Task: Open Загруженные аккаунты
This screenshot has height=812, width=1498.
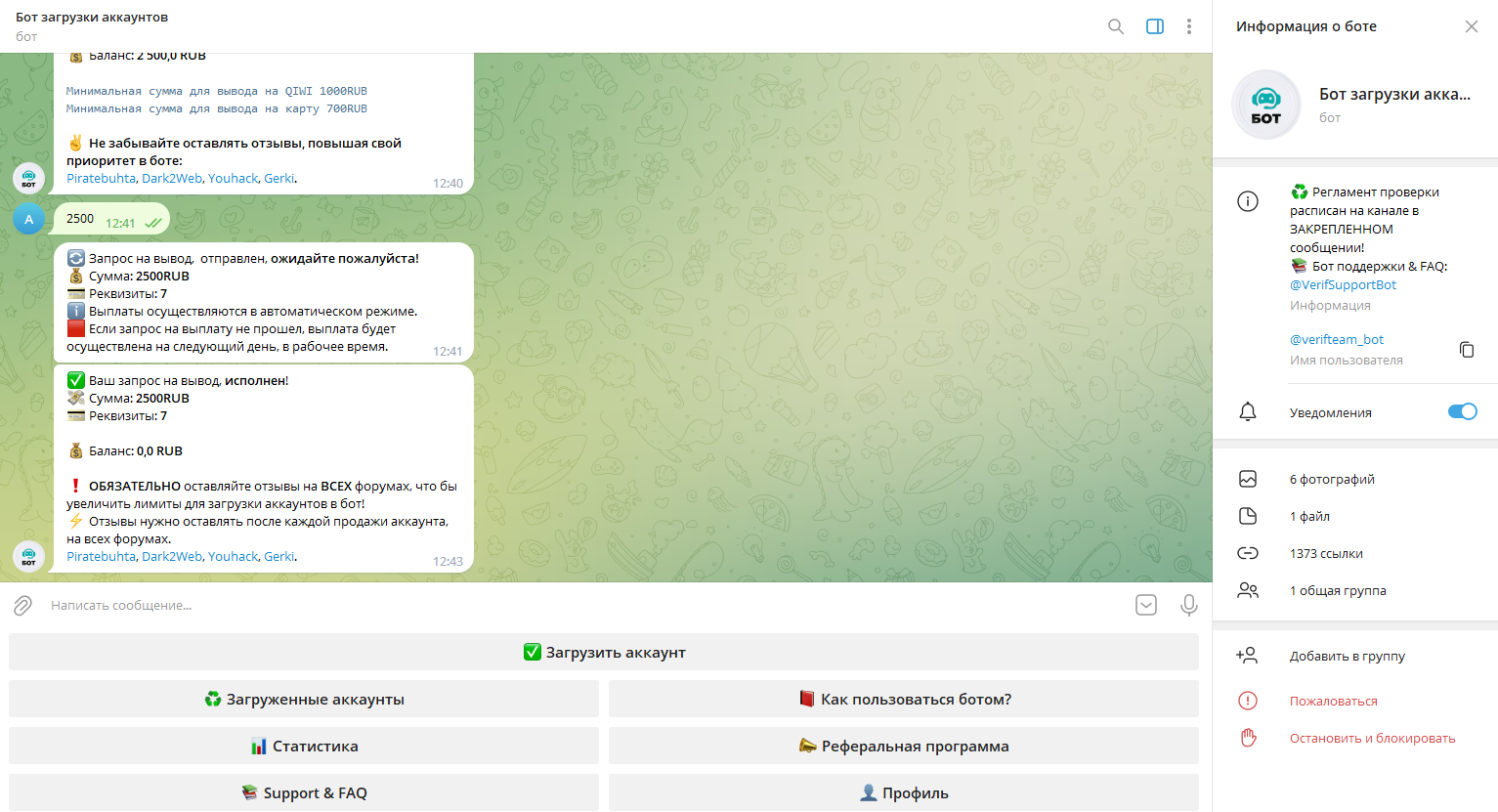Action: coord(304,700)
